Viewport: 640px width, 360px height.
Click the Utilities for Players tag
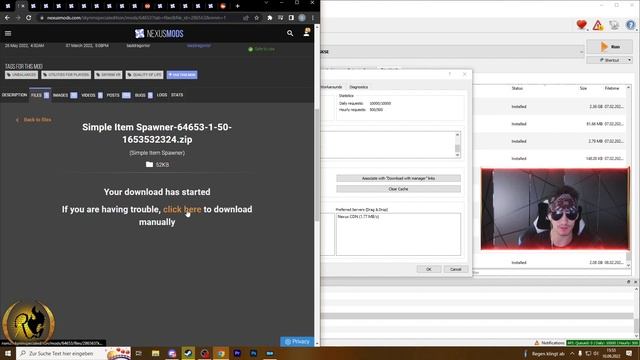point(66,75)
